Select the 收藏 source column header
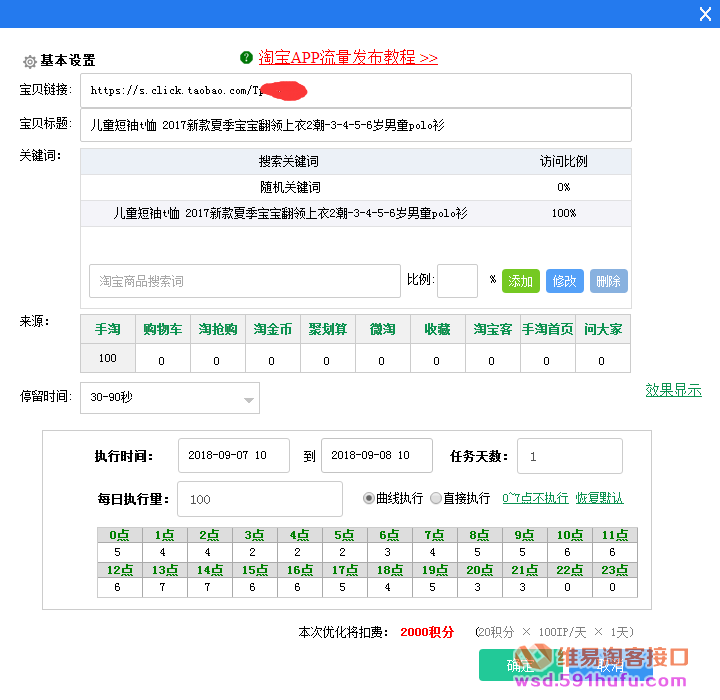This screenshot has width=720, height=700. [438, 329]
